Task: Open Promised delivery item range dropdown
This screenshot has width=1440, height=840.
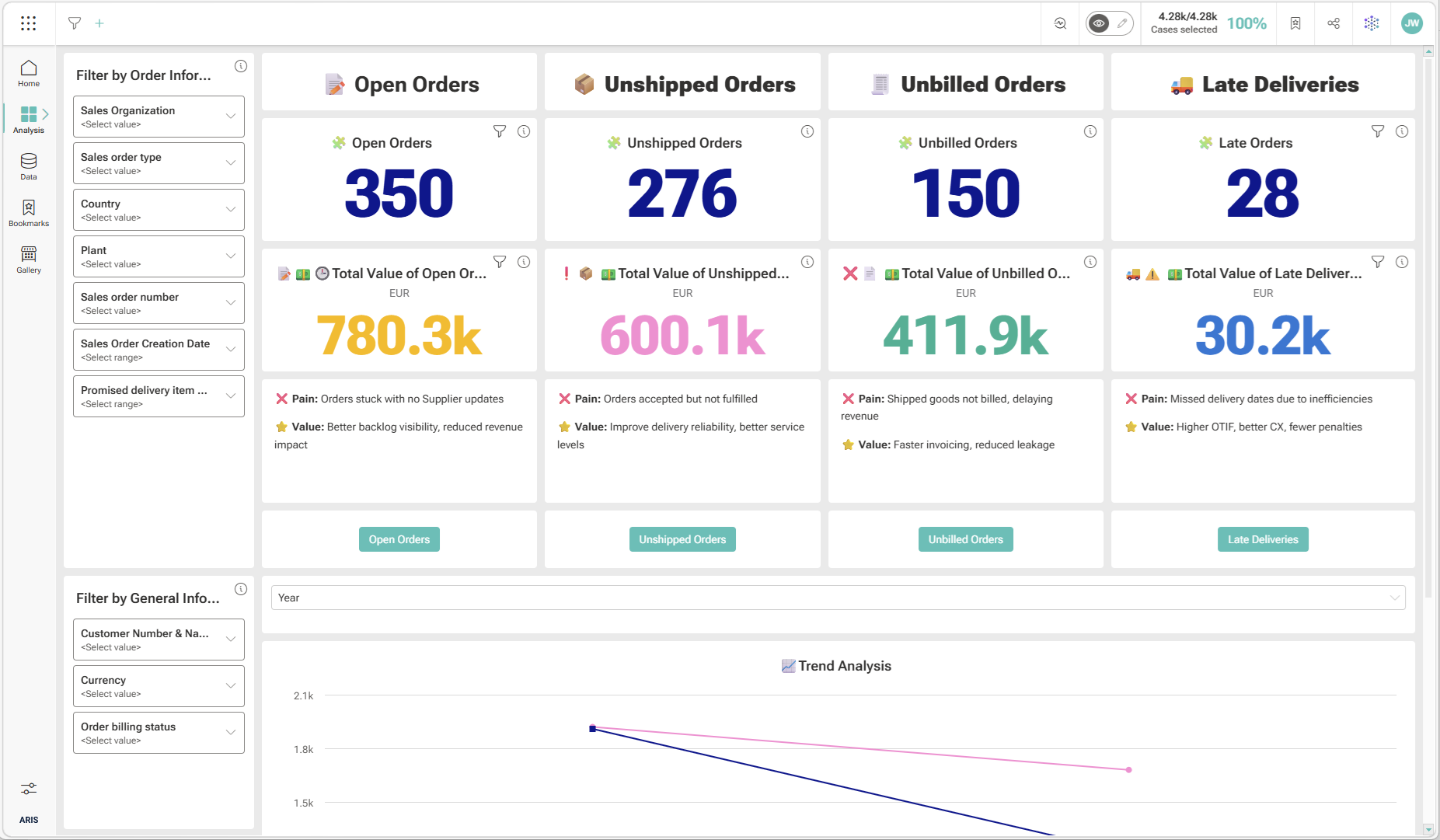Action: [159, 396]
